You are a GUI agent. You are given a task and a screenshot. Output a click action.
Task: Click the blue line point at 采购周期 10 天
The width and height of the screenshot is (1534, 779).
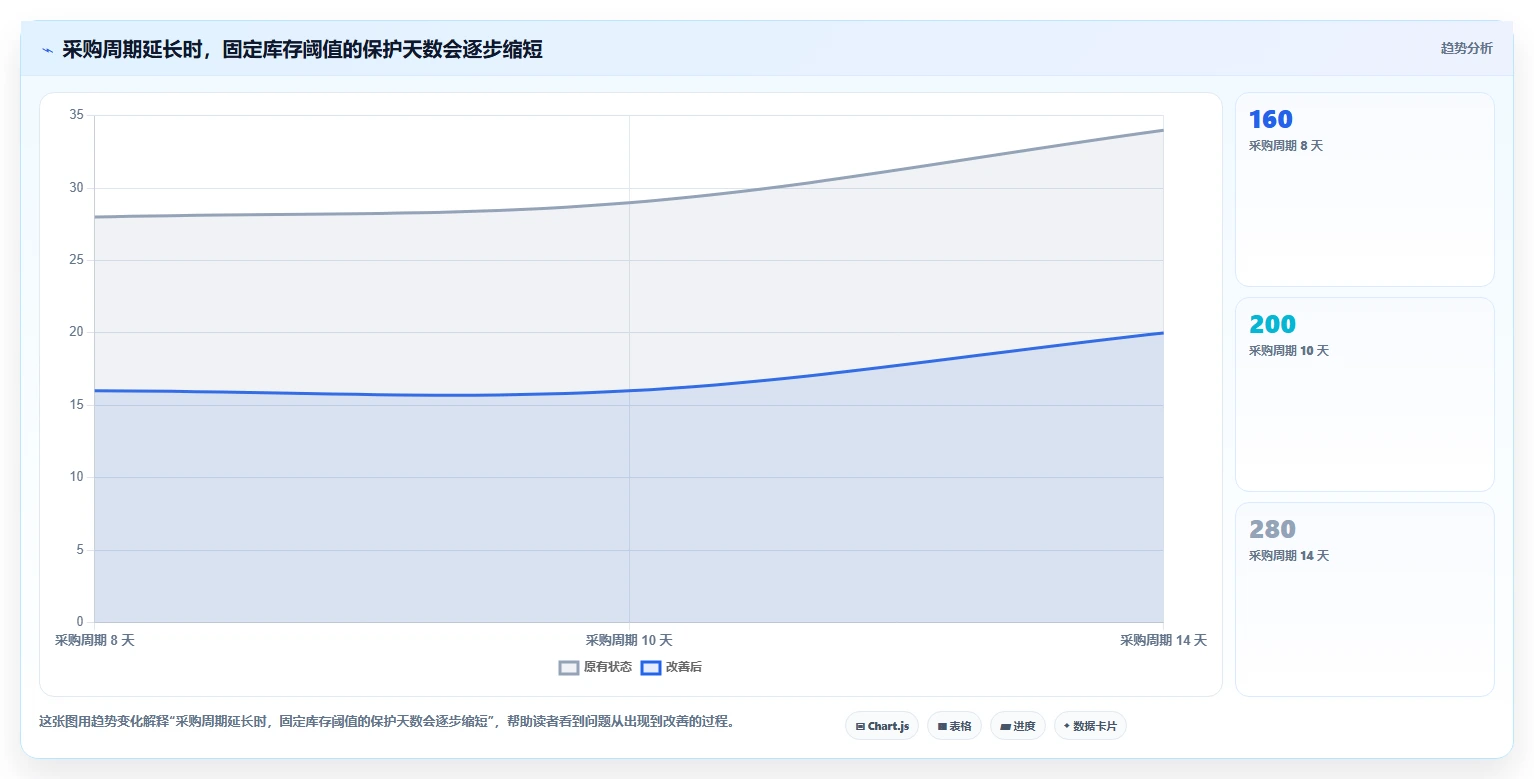pyautogui.click(x=629, y=391)
